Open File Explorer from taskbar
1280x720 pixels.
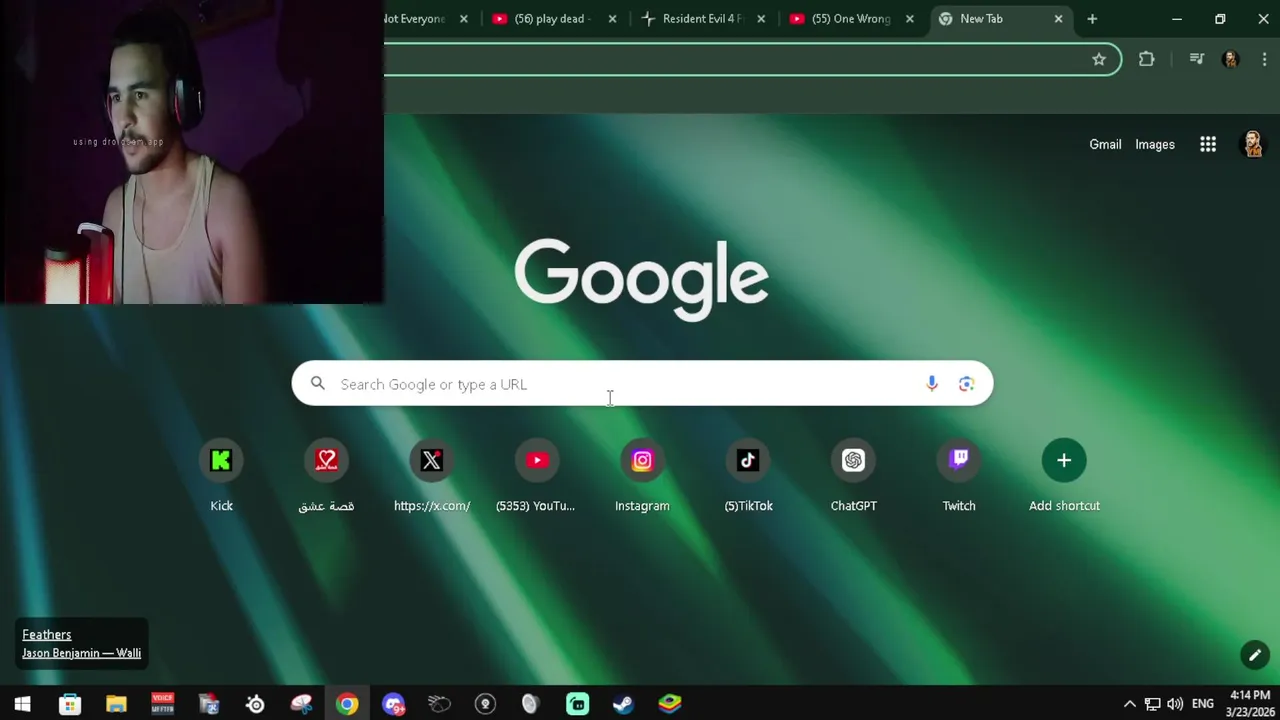click(x=116, y=704)
